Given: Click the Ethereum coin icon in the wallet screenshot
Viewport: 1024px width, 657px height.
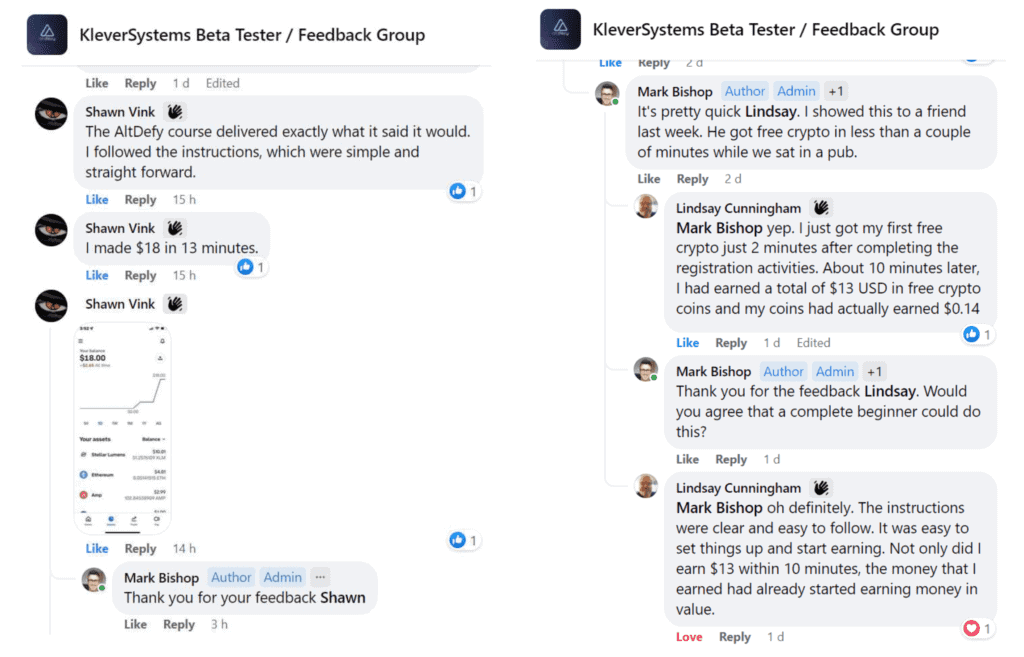Looking at the screenshot, I should tap(83, 474).
